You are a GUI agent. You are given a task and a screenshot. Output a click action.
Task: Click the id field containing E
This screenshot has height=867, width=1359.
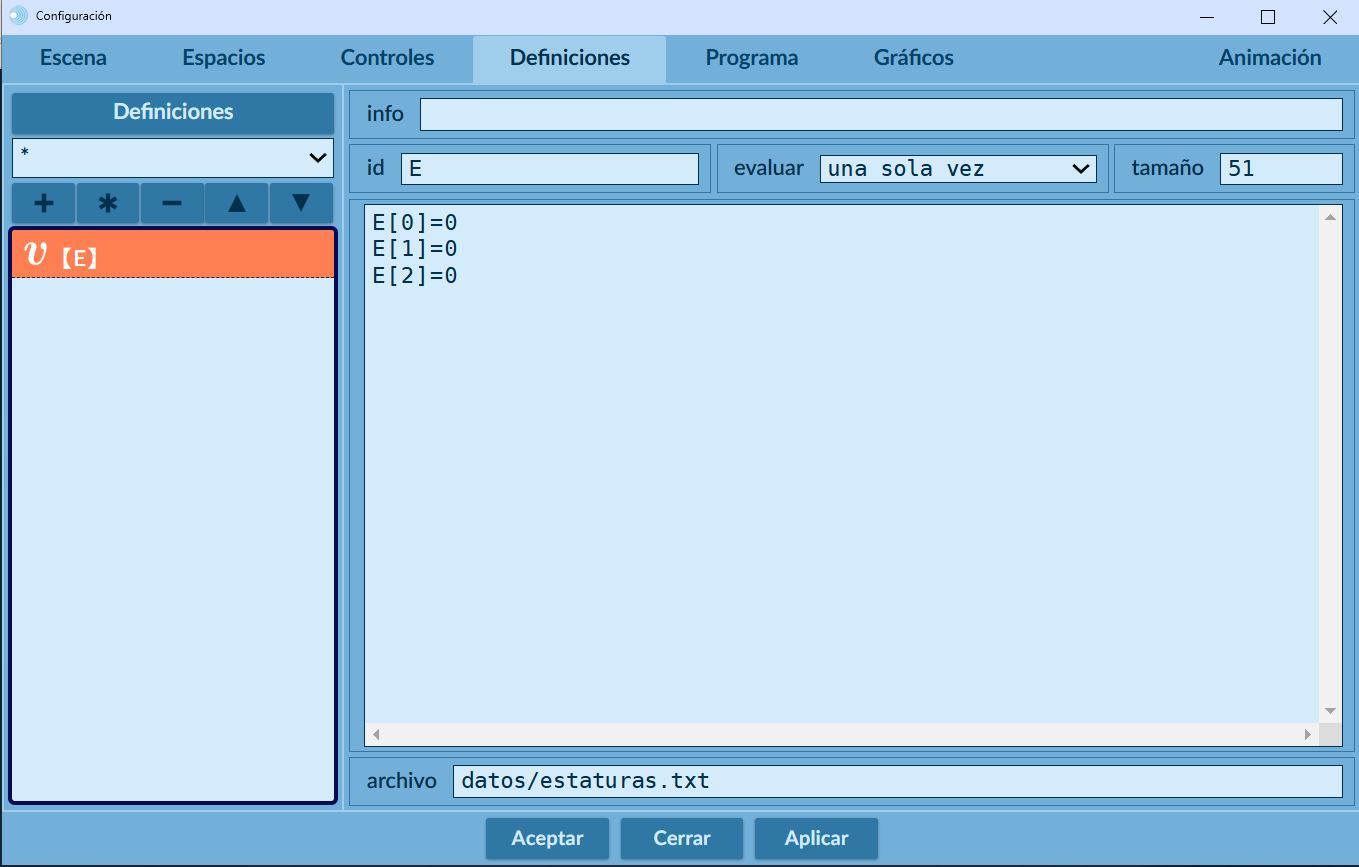click(550, 168)
